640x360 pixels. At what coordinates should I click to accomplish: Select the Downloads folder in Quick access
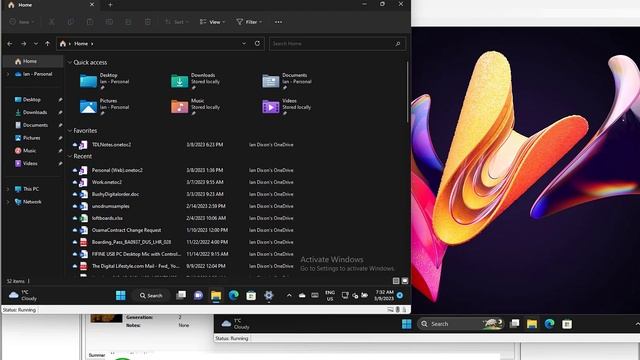point(196,82)
